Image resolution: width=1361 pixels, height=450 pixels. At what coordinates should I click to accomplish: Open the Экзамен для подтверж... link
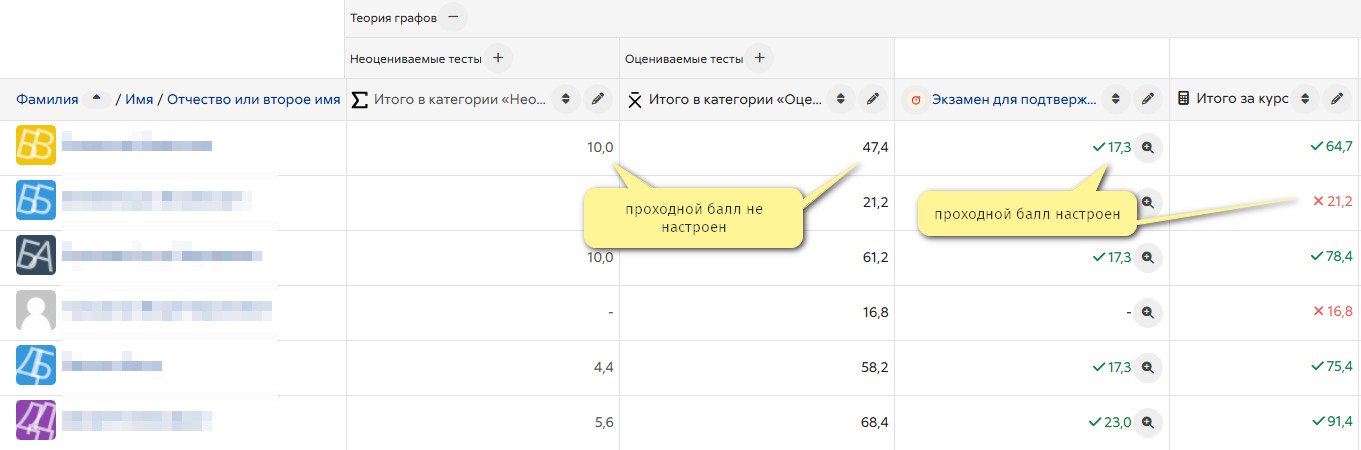pos(1013,99)
